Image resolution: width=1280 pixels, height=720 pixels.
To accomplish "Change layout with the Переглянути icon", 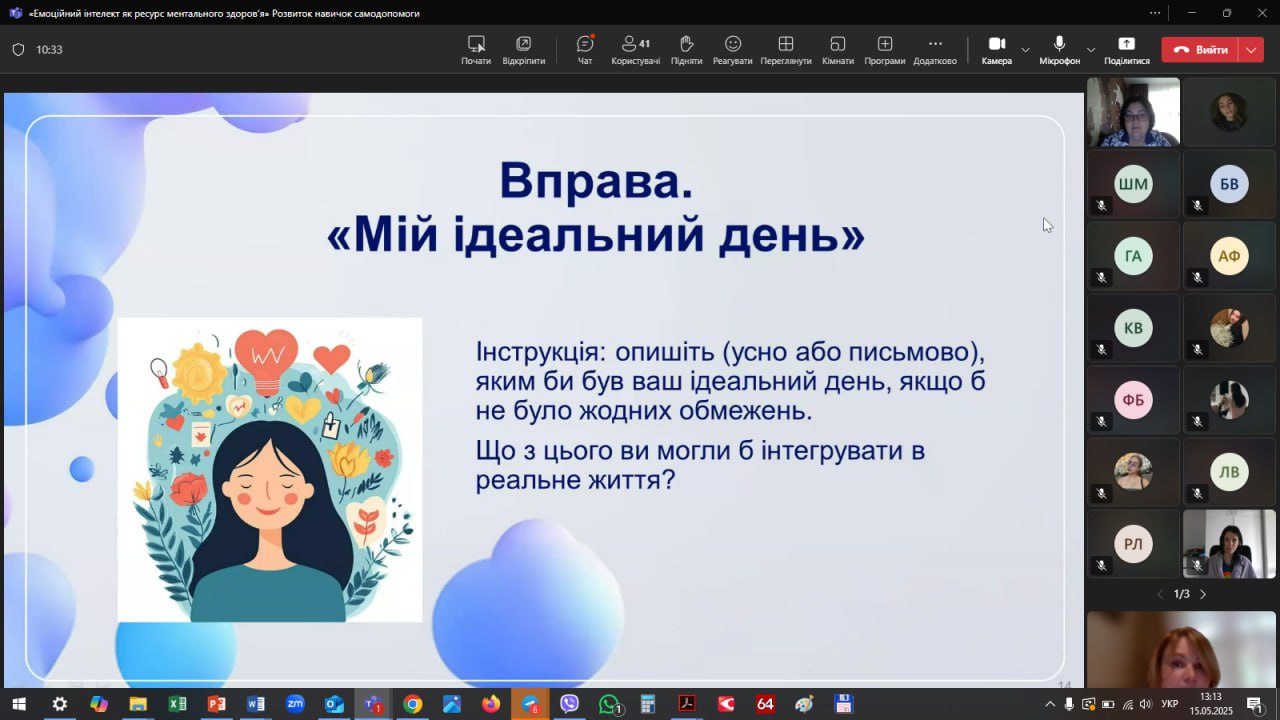I will [785, 49].
